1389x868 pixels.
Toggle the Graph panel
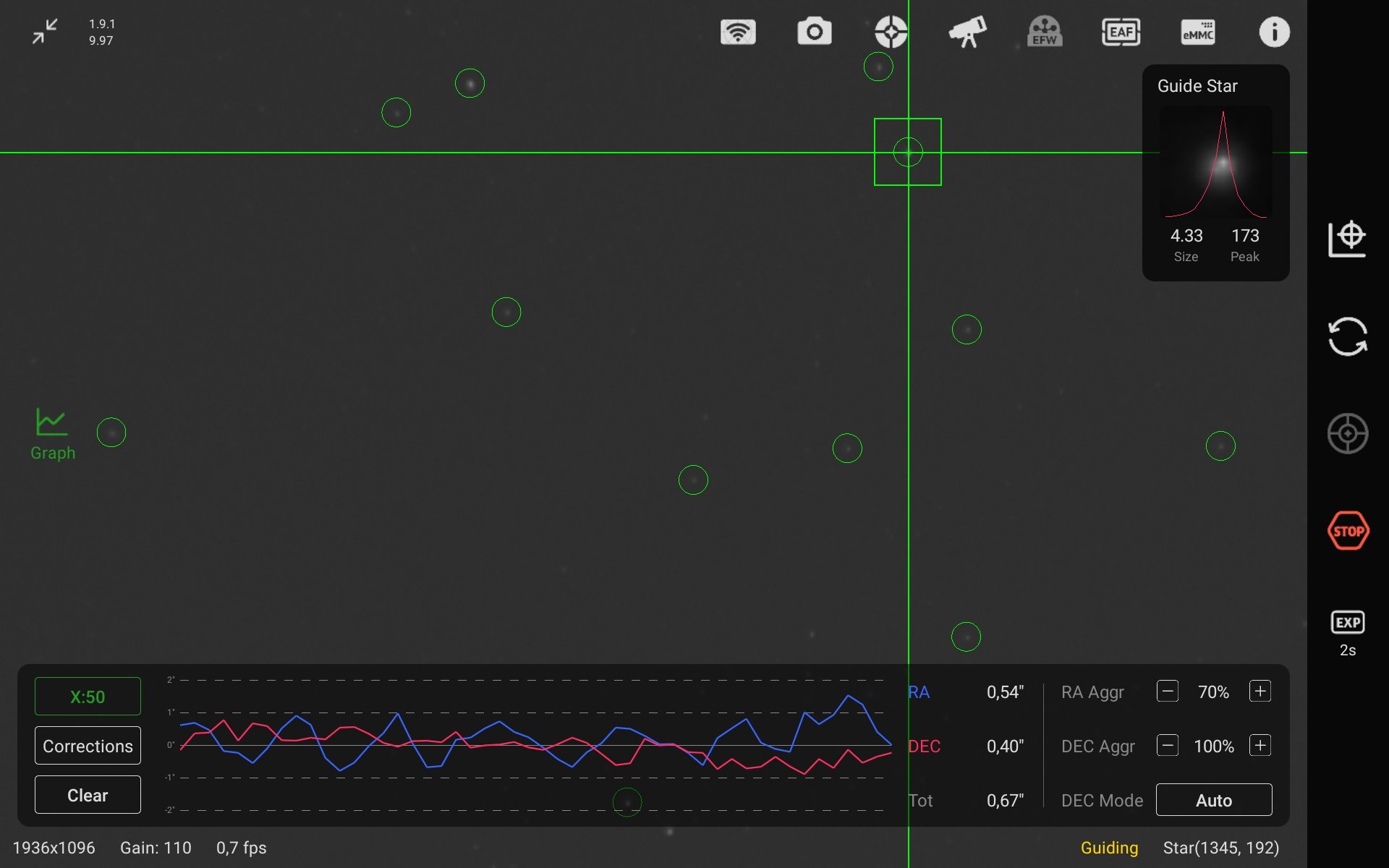click(52, 433)
